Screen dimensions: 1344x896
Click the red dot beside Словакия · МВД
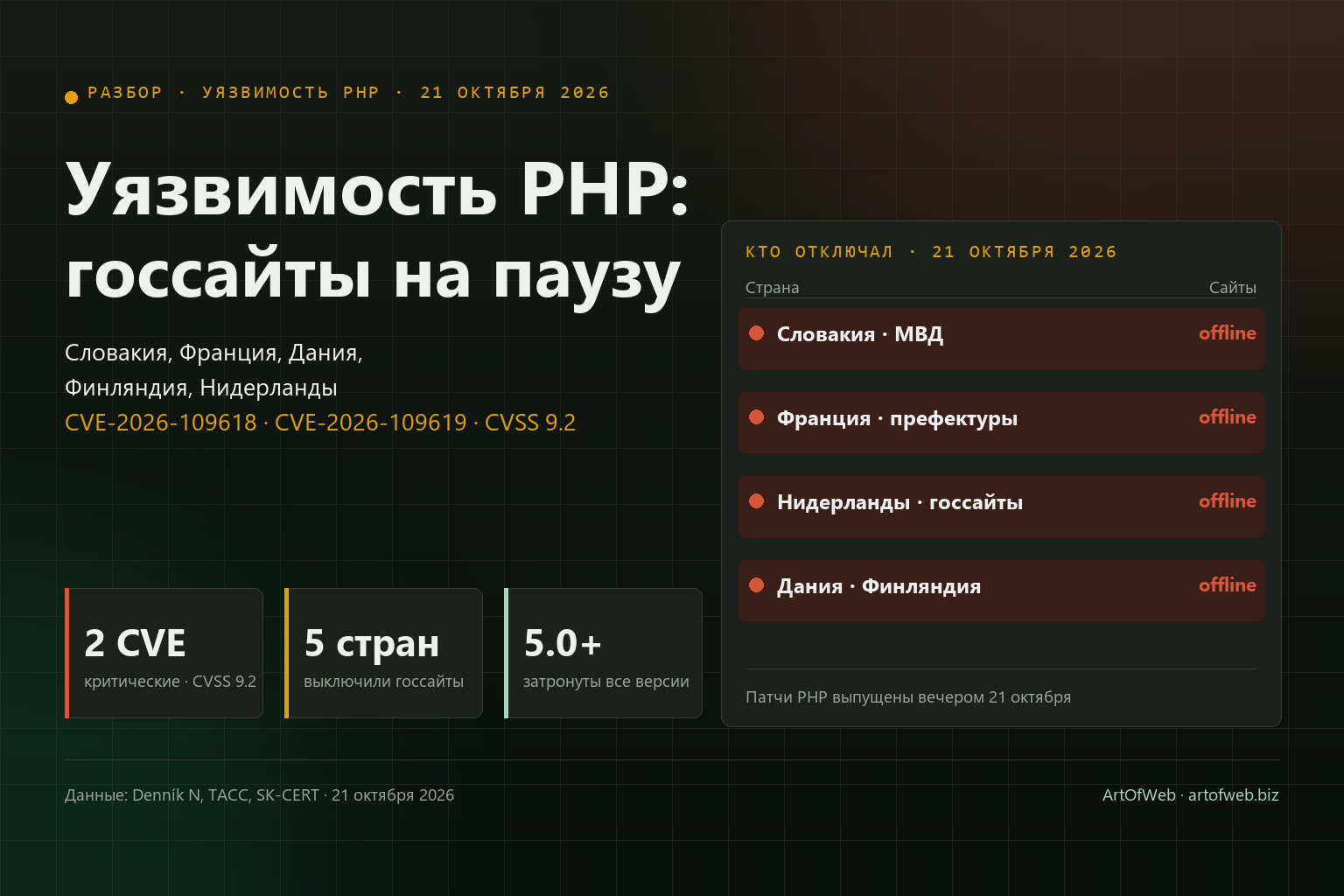click(x=757, y=333)
